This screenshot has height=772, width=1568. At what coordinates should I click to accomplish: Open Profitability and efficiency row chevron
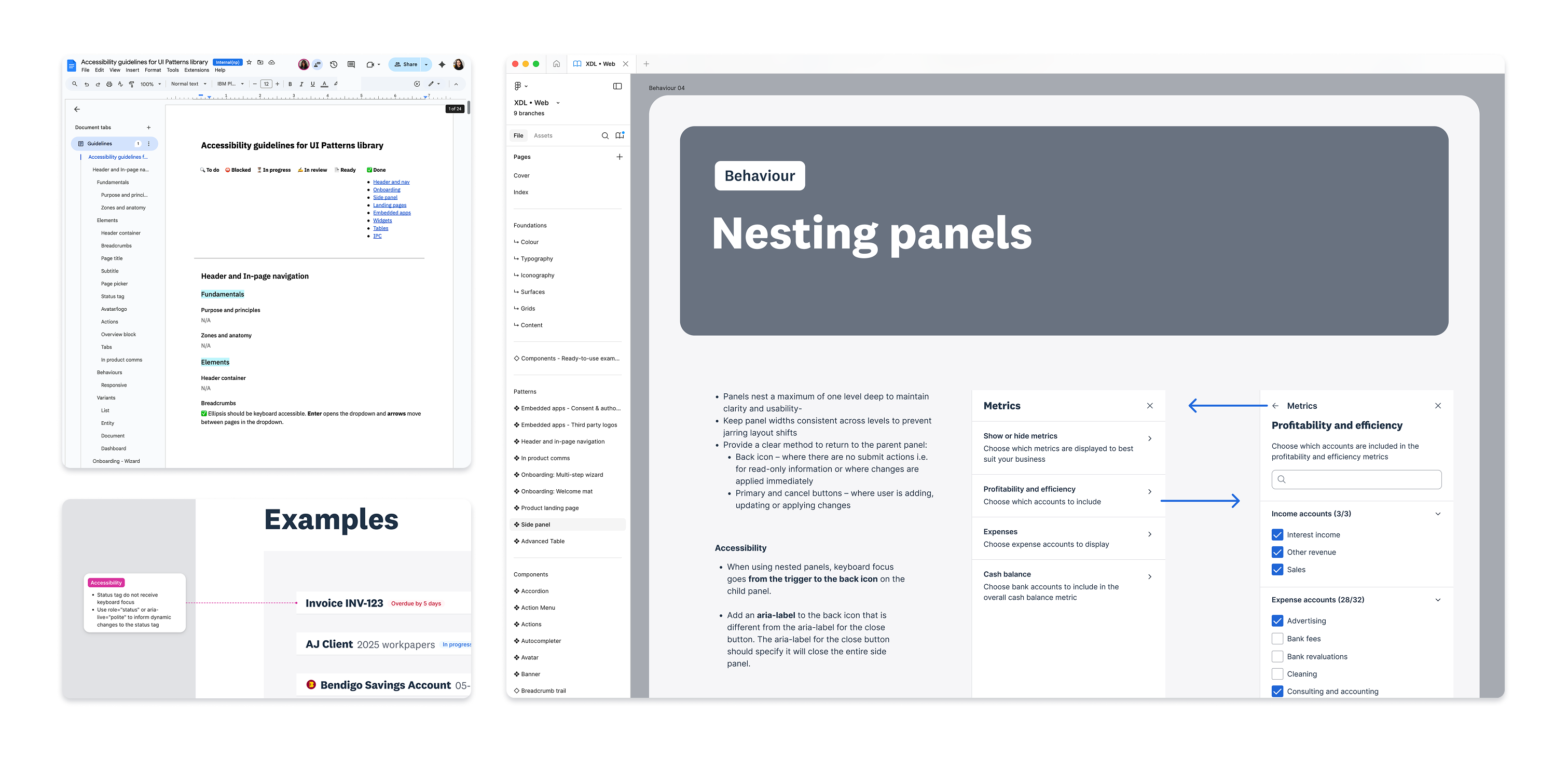1149,492
